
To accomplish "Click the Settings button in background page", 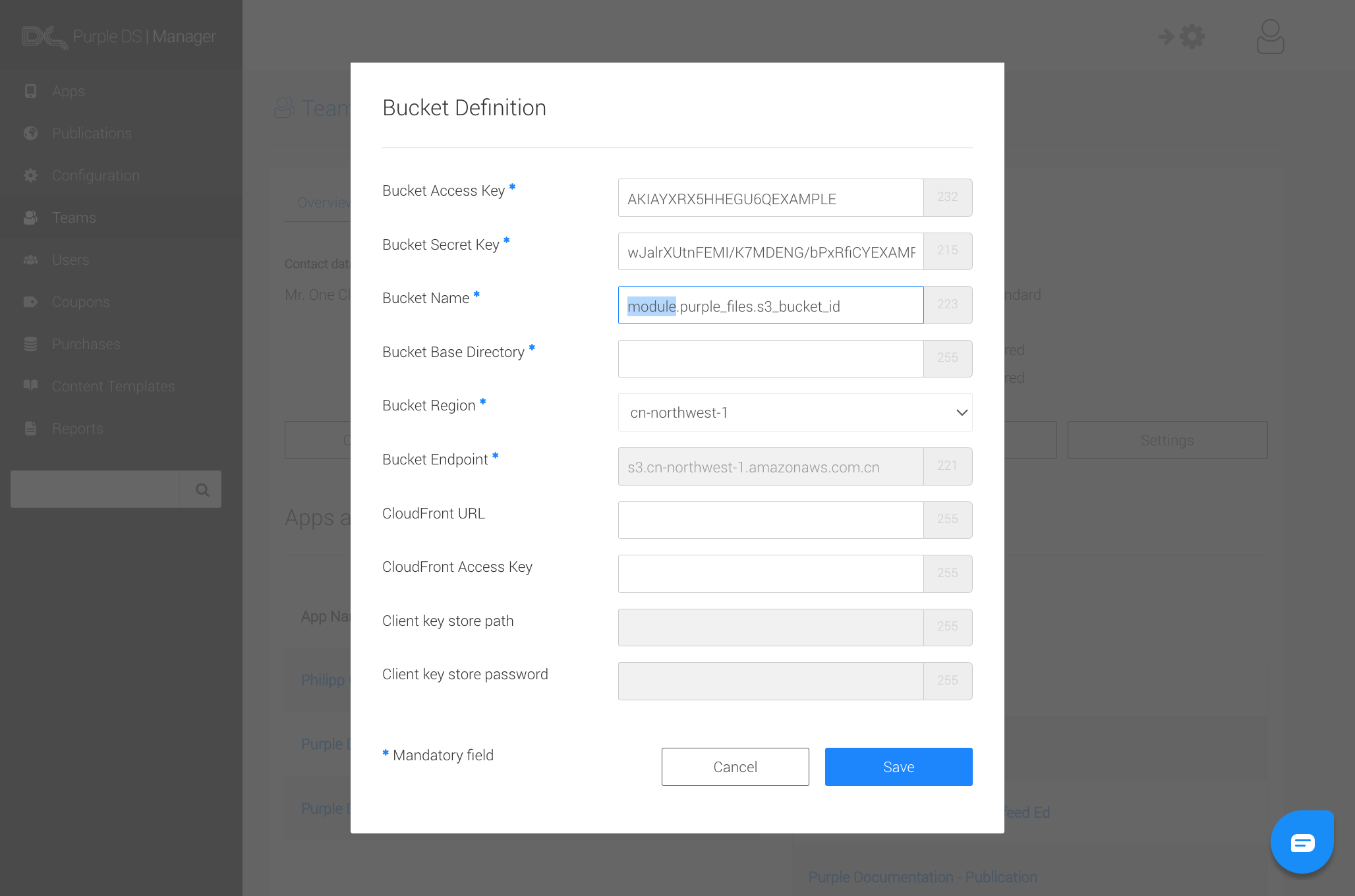I will (x=1167, y=440).
